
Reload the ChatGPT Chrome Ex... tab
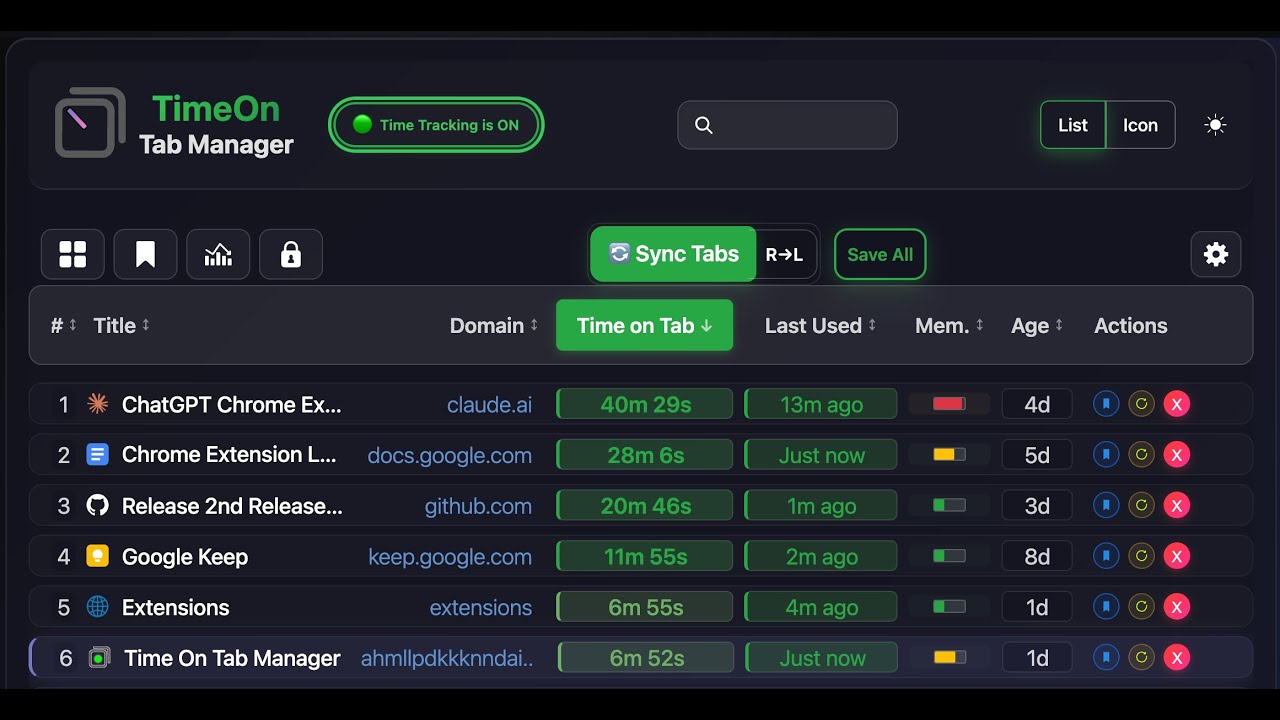pos(1141,404)
